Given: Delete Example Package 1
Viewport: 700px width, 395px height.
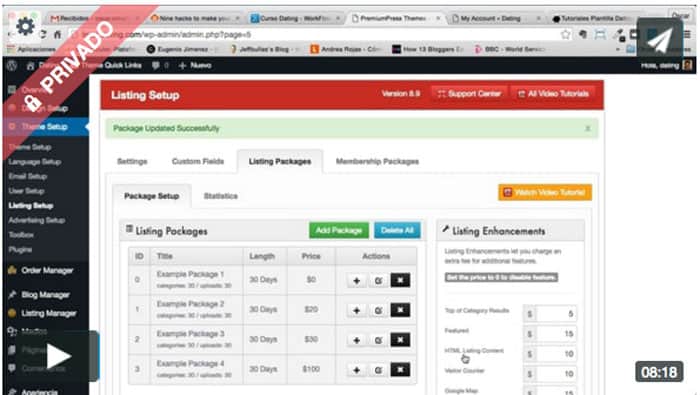Looking at the screenshot, I should (400, 280).
